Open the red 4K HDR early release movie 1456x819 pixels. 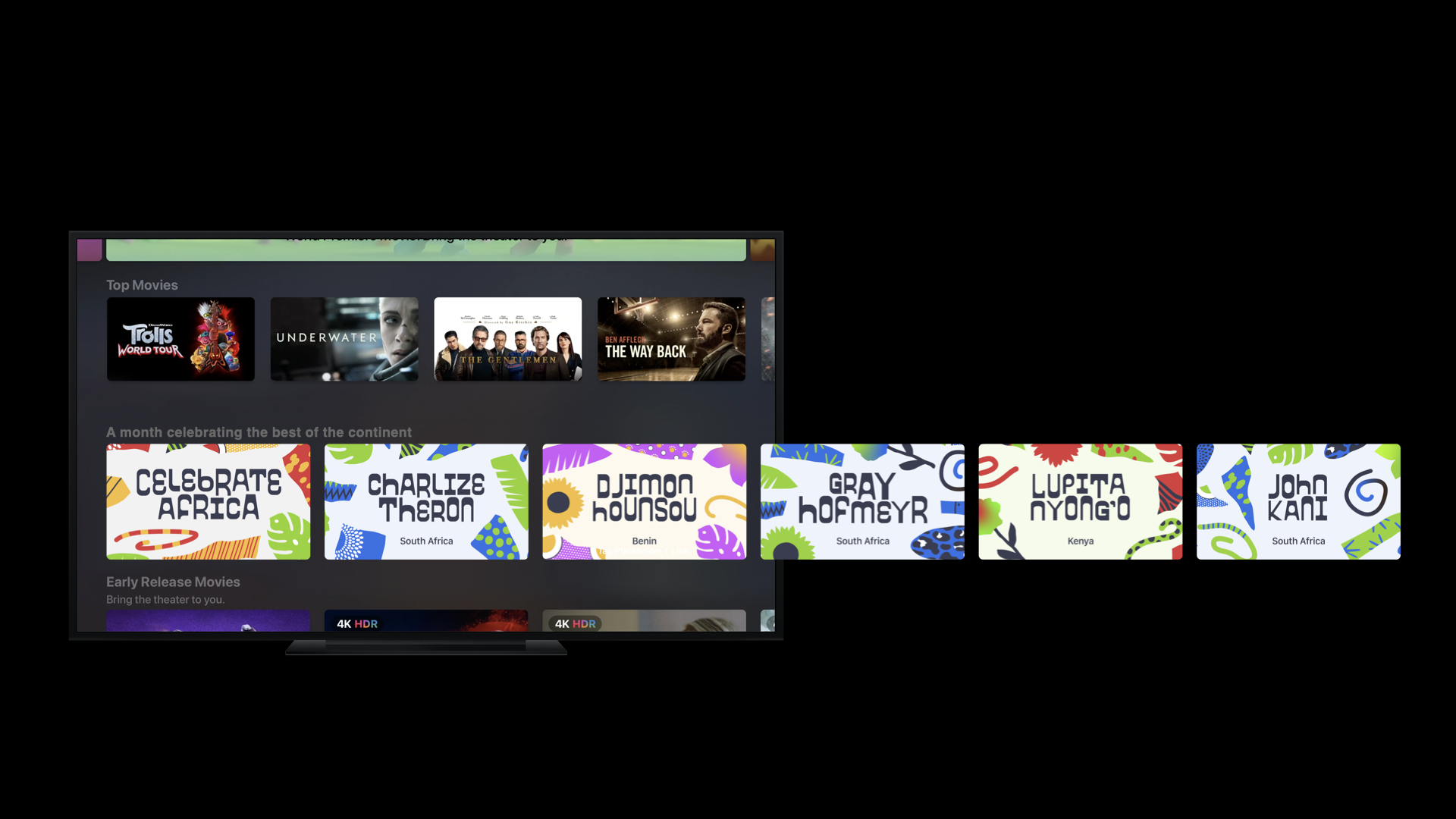pyautogui.click(x=426, y=620)
